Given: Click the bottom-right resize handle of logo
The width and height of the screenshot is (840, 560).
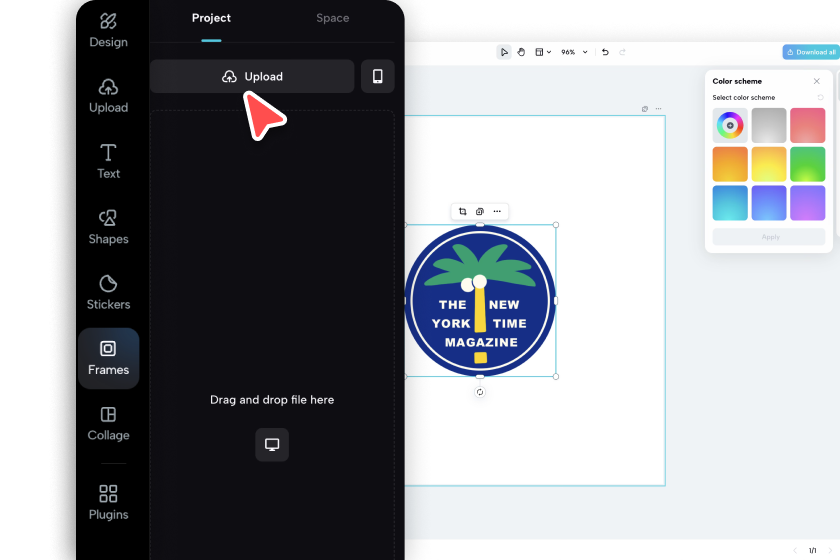Looking at the screenshot, I should 556,377.
